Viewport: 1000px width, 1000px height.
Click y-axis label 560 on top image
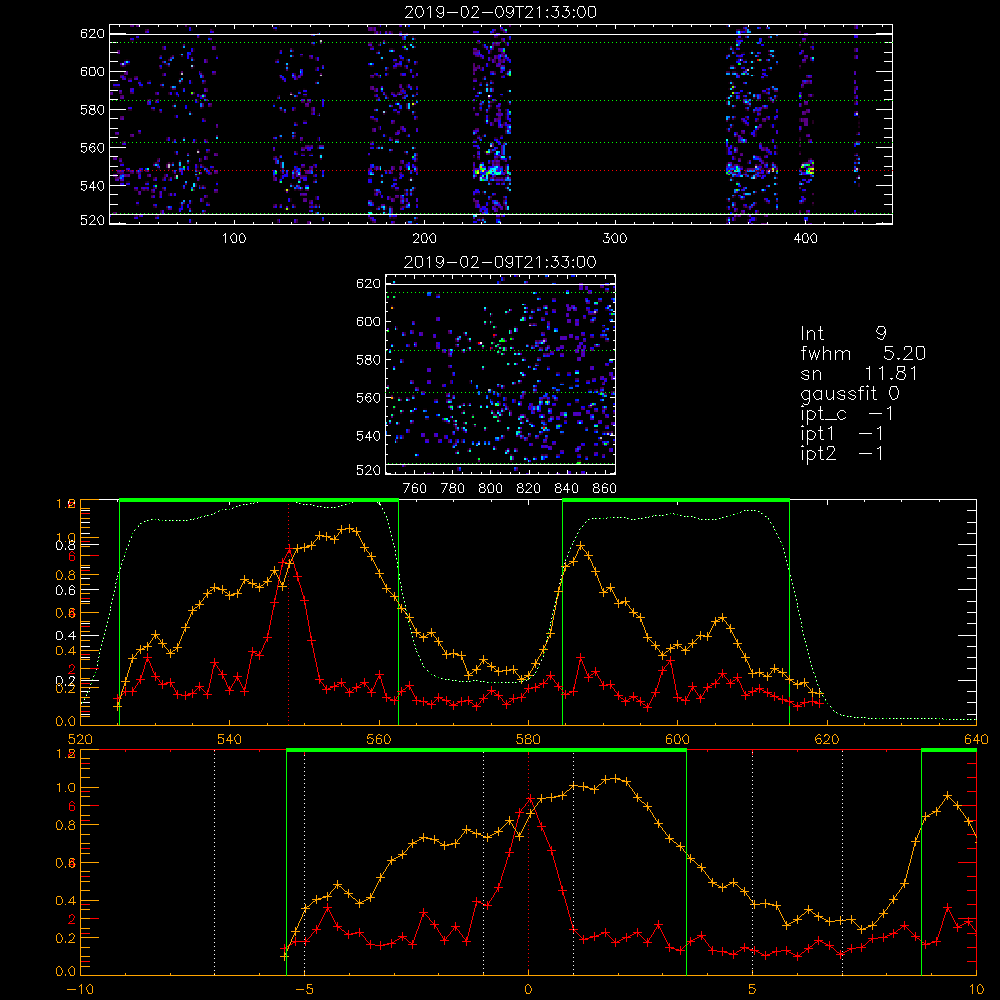(92, 147)
